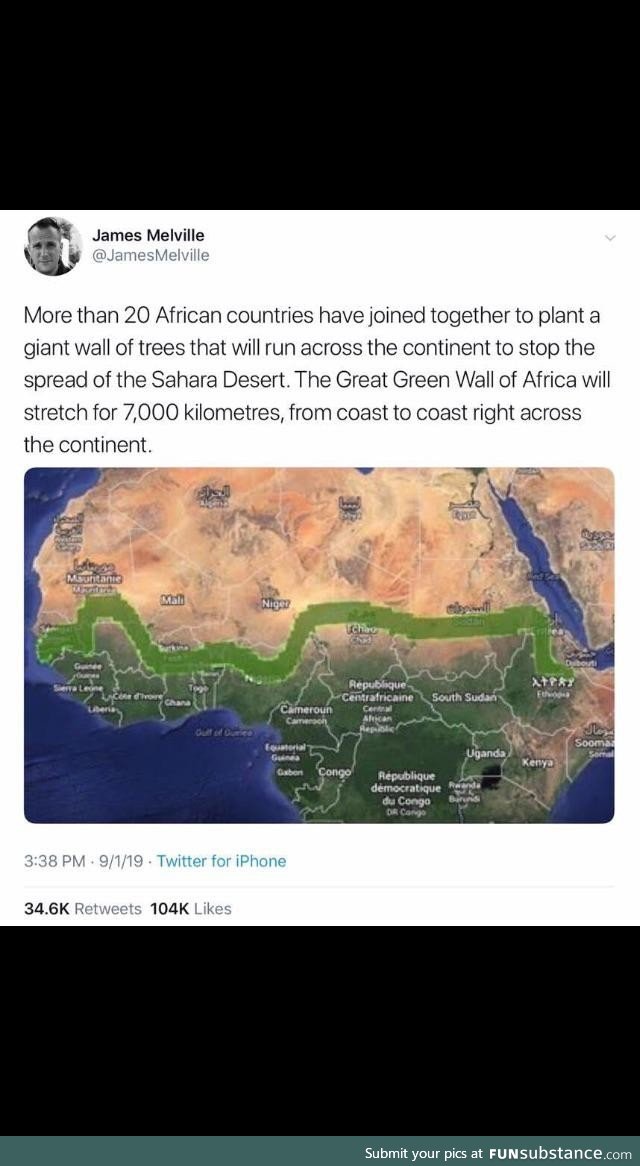
Task: Click the South Sudan map label
Action: coord(462,698)
